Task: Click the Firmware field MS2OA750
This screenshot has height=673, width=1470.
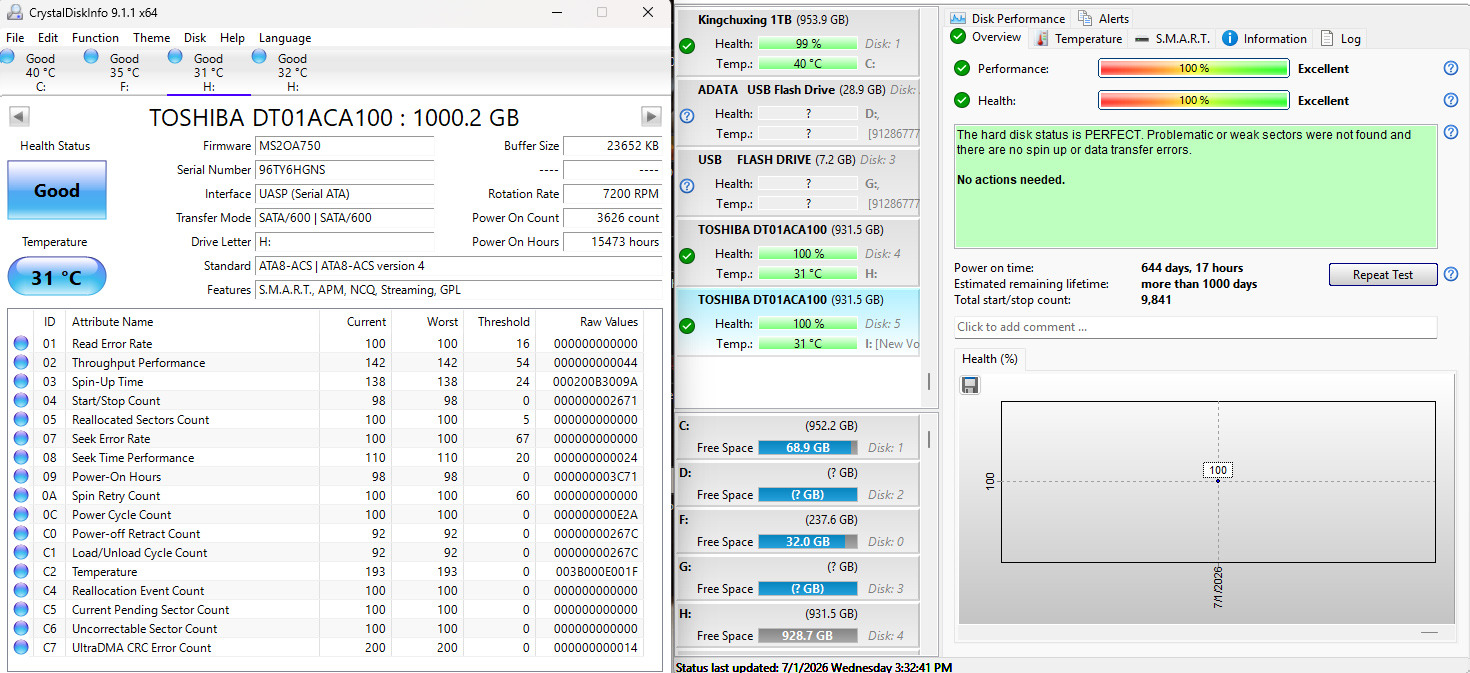Action: (344, 146)
